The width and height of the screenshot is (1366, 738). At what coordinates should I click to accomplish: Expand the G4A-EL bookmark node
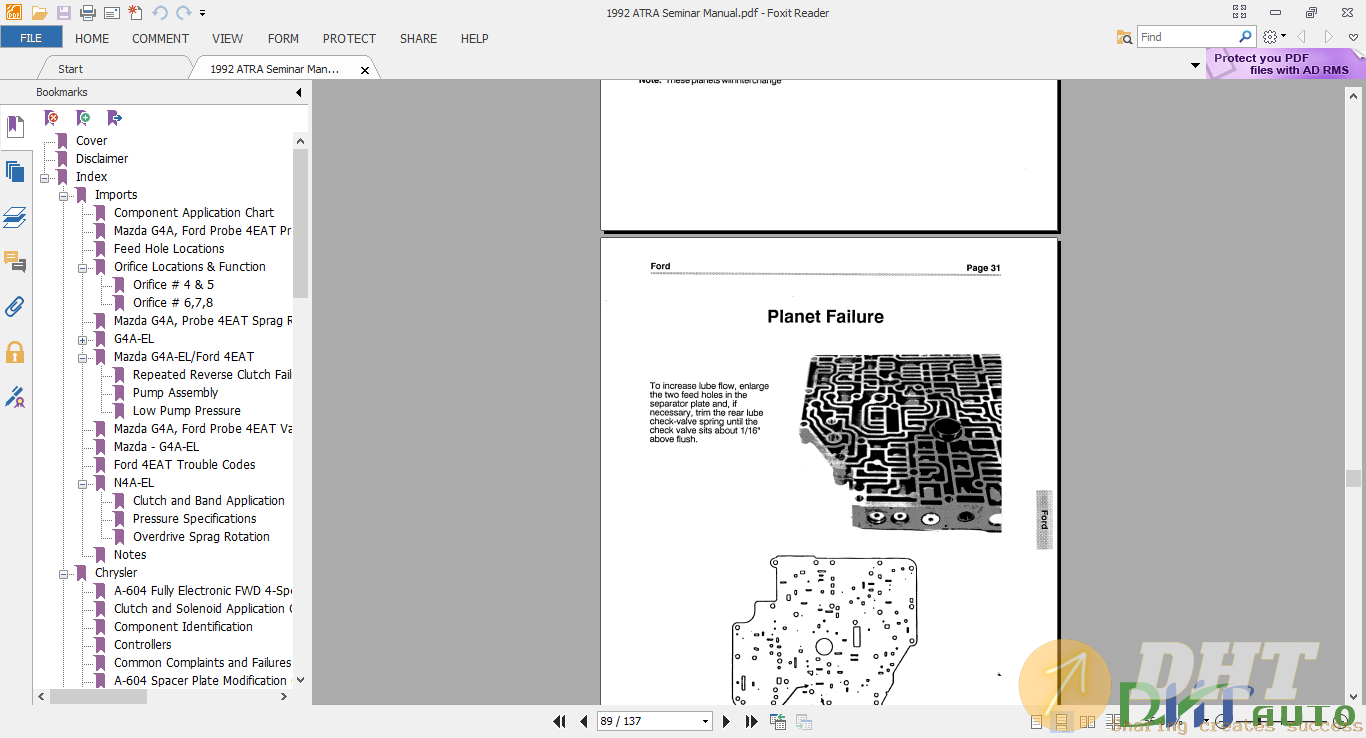(82, 339)
